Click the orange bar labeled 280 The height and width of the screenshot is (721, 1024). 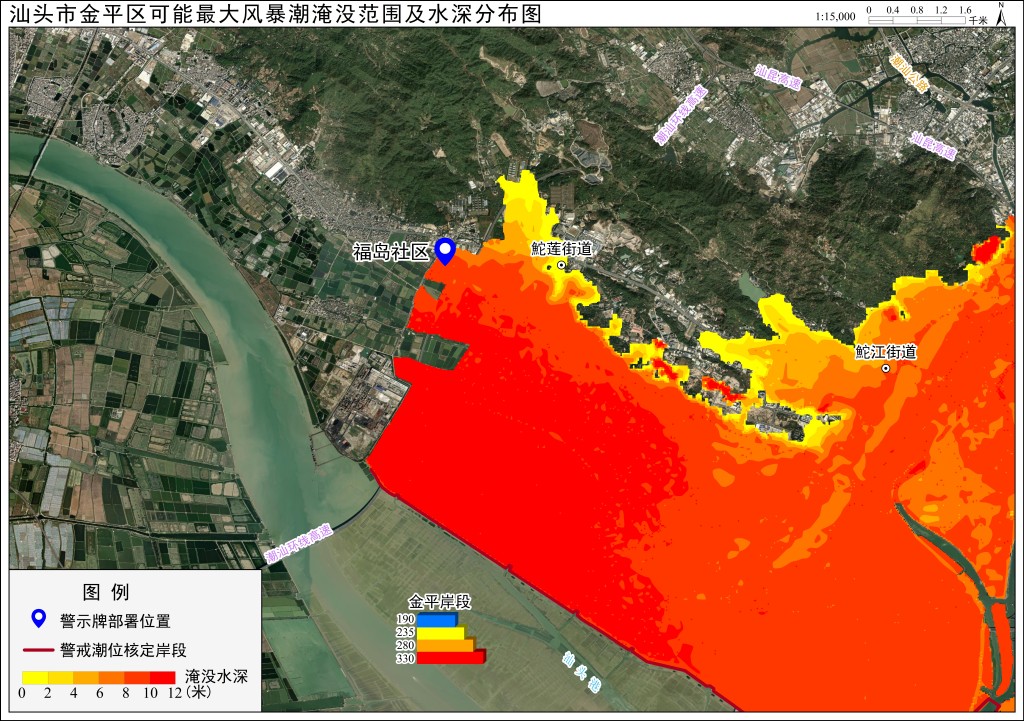(445, 645)
